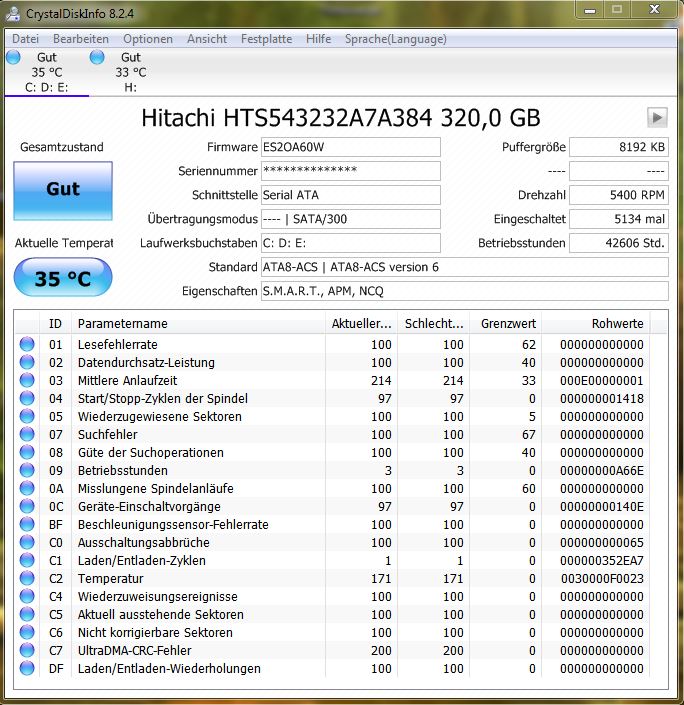Click the Grenzwert column header

(505, 323)
